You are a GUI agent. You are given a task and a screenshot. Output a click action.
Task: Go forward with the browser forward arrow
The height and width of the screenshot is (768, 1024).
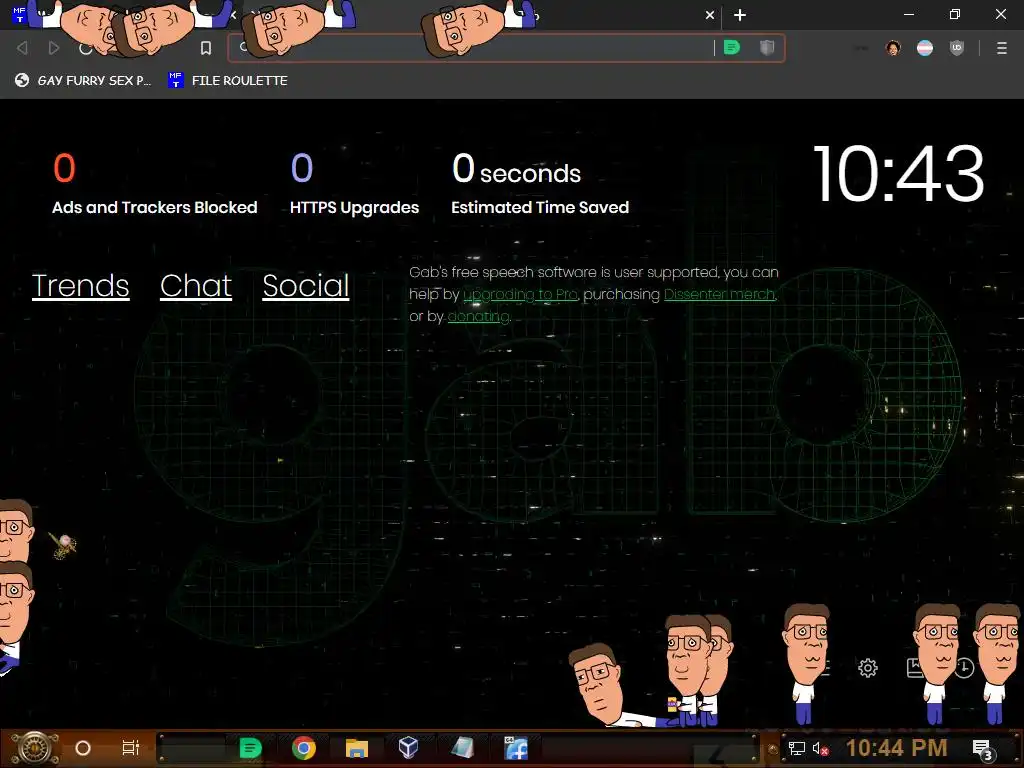click(54, 48)
